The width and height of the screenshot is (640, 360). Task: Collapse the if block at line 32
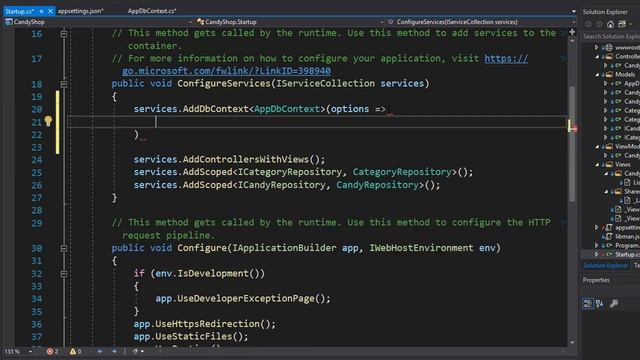[64, 273]
